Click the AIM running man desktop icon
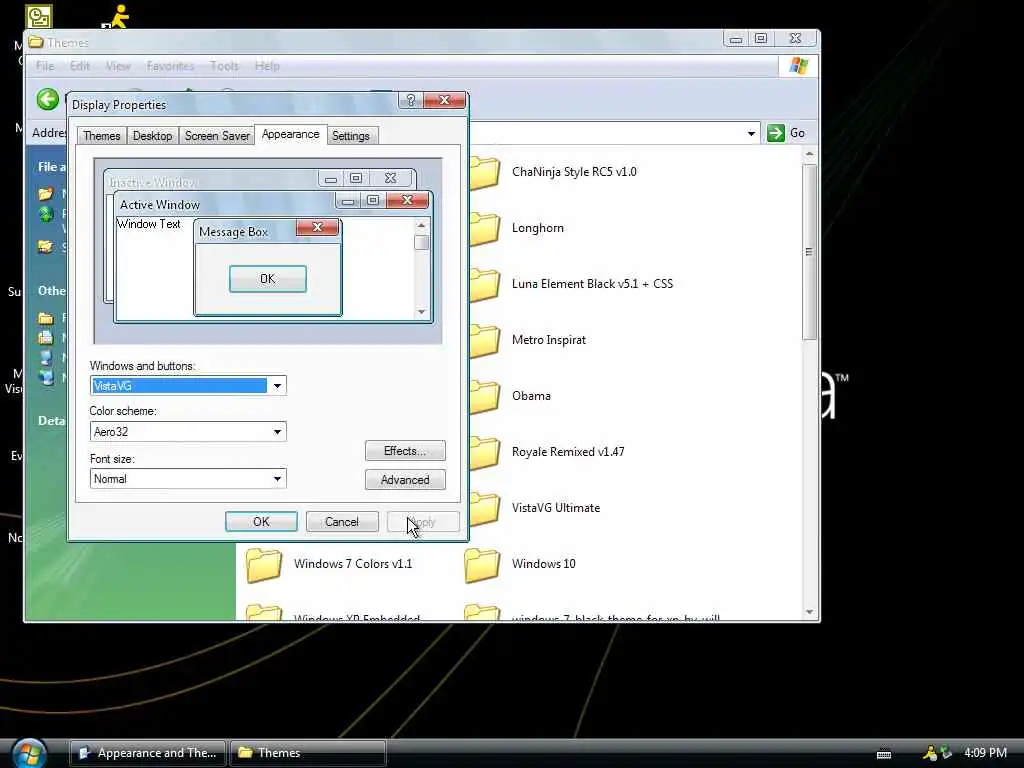Screen dimensions: 1024x768 pyautogui.click(x=117, y=16)
